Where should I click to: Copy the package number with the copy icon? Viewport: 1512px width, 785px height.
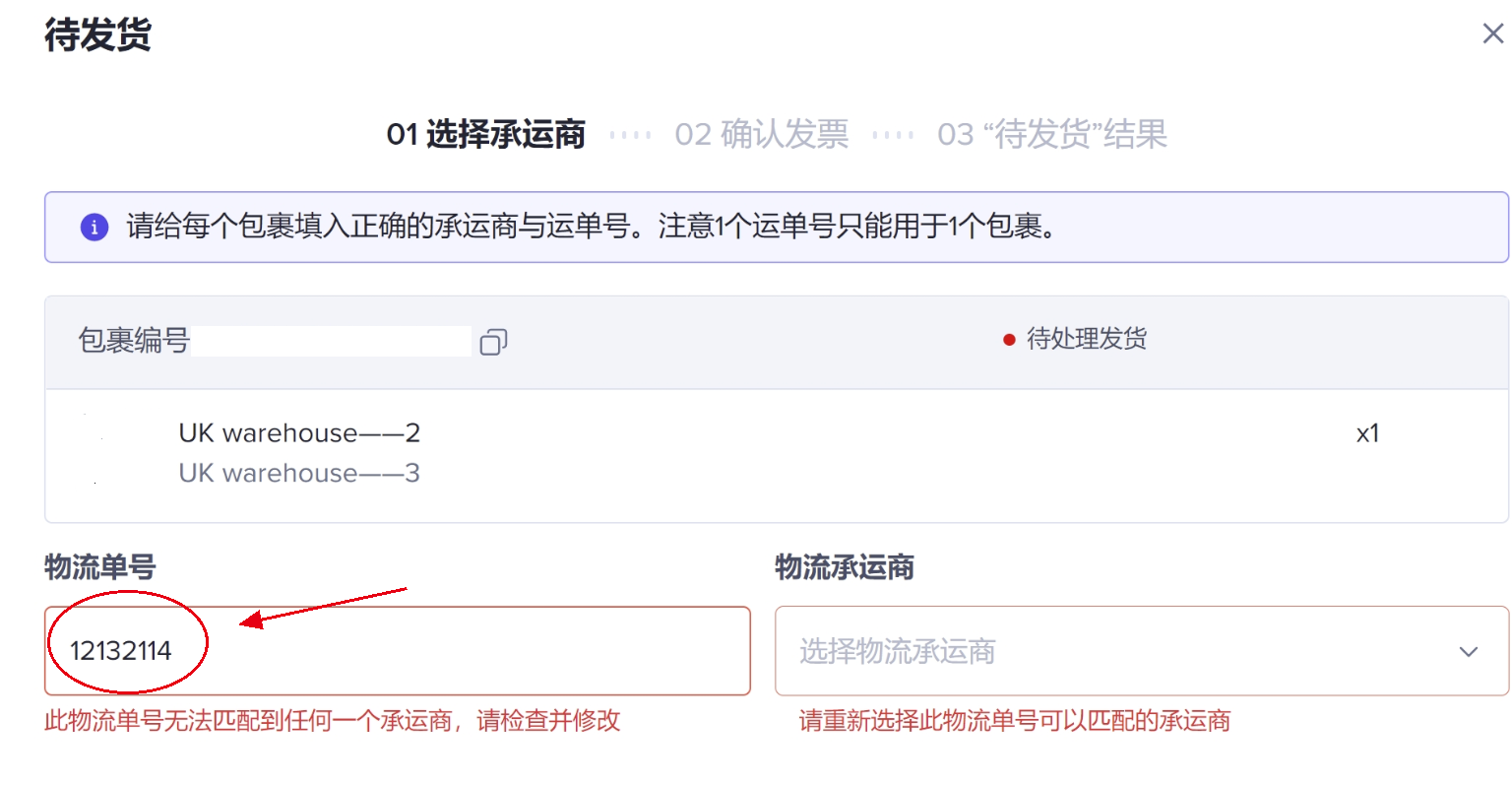point(493,342)
